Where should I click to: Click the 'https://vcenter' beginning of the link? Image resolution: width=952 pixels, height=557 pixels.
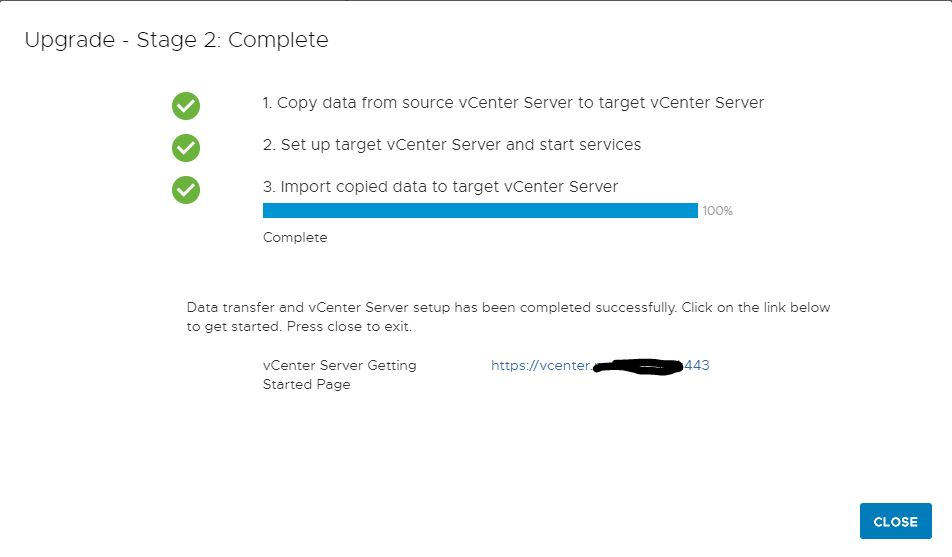coord(540,366)
